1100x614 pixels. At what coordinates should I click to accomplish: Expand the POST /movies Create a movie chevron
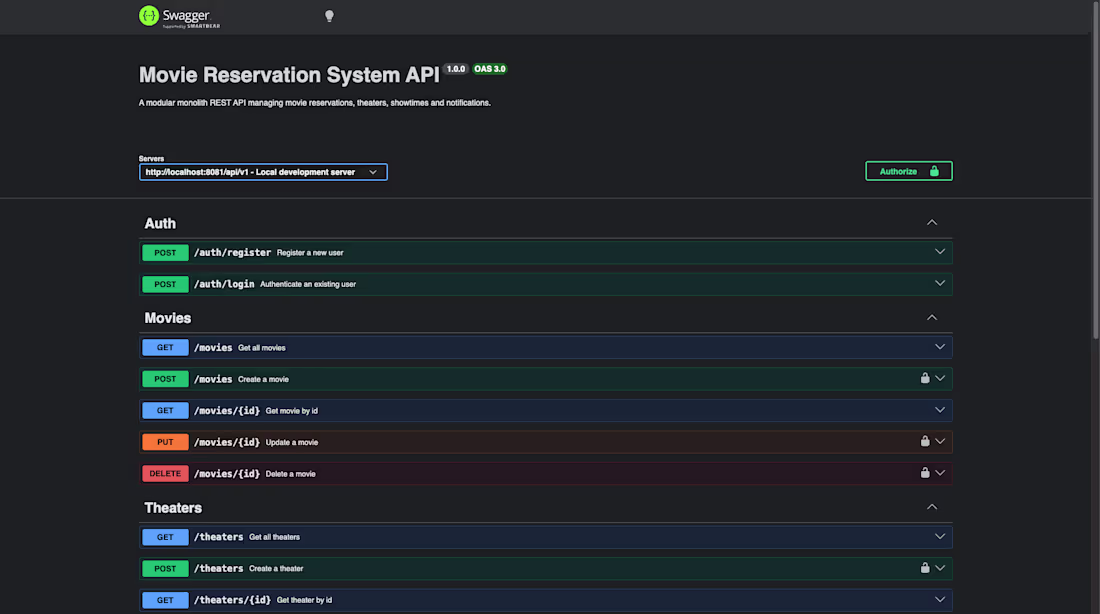click(x=939, y=378)
